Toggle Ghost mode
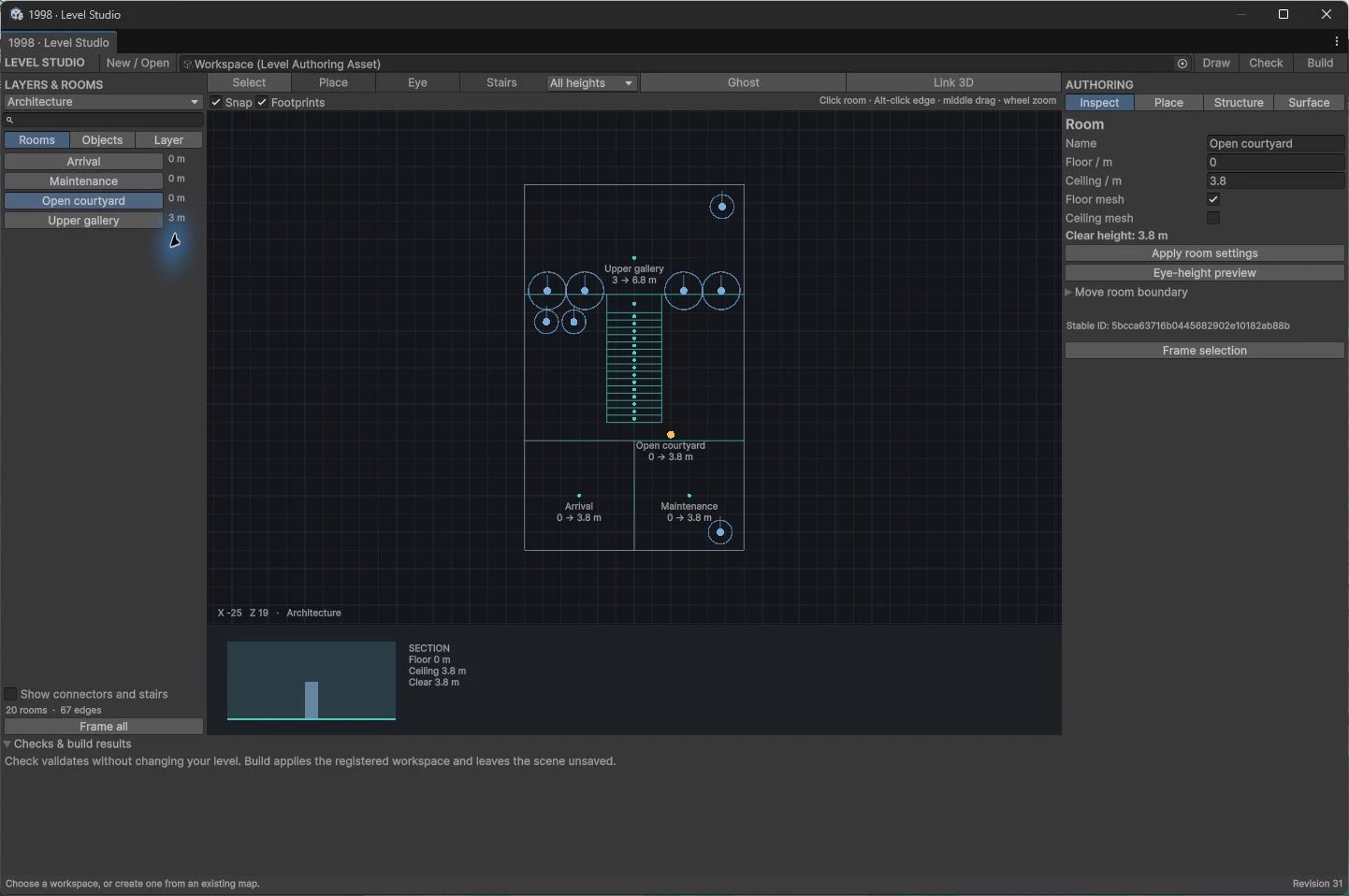 pos(744,82)
